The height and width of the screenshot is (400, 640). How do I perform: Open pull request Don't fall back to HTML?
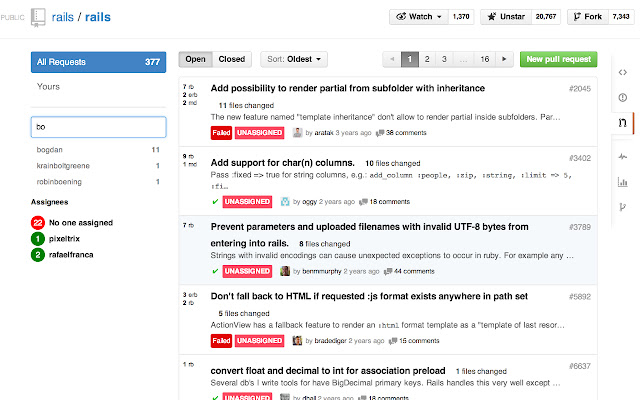pyautogui.click(x=369, y=296)
